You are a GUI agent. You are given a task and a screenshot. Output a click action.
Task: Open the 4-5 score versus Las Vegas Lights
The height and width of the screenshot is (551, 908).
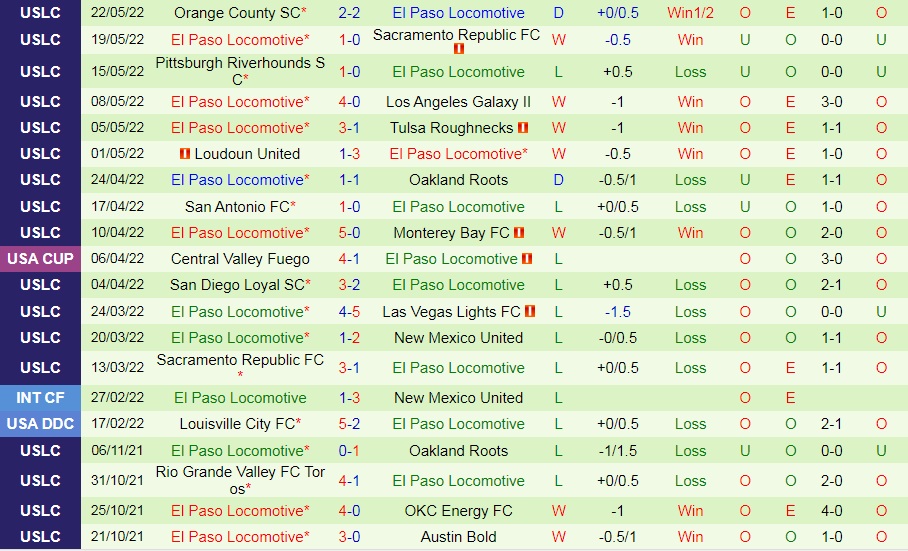click(x=349, y=312)
